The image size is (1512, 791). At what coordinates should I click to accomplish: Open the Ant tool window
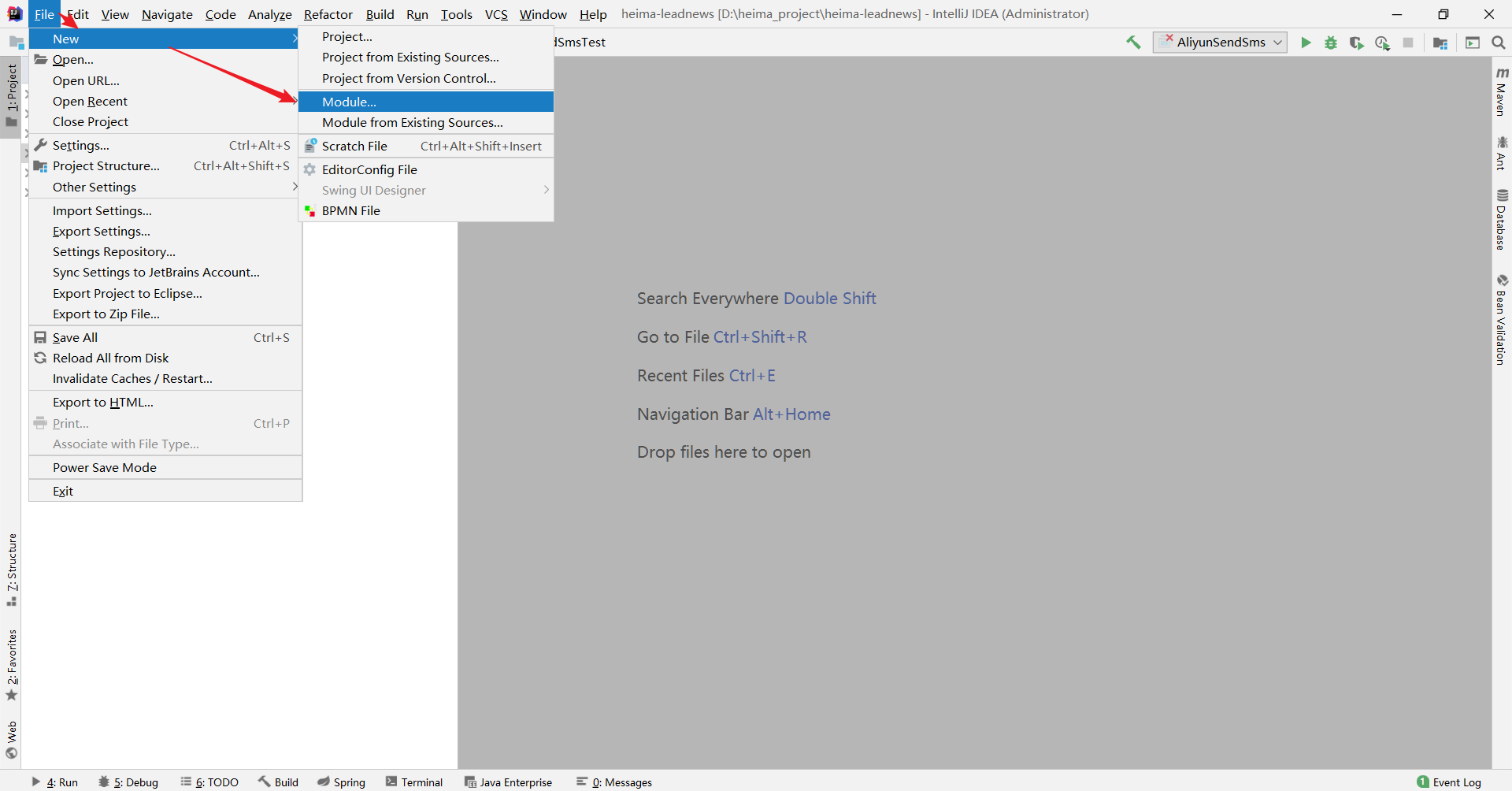1502,153
